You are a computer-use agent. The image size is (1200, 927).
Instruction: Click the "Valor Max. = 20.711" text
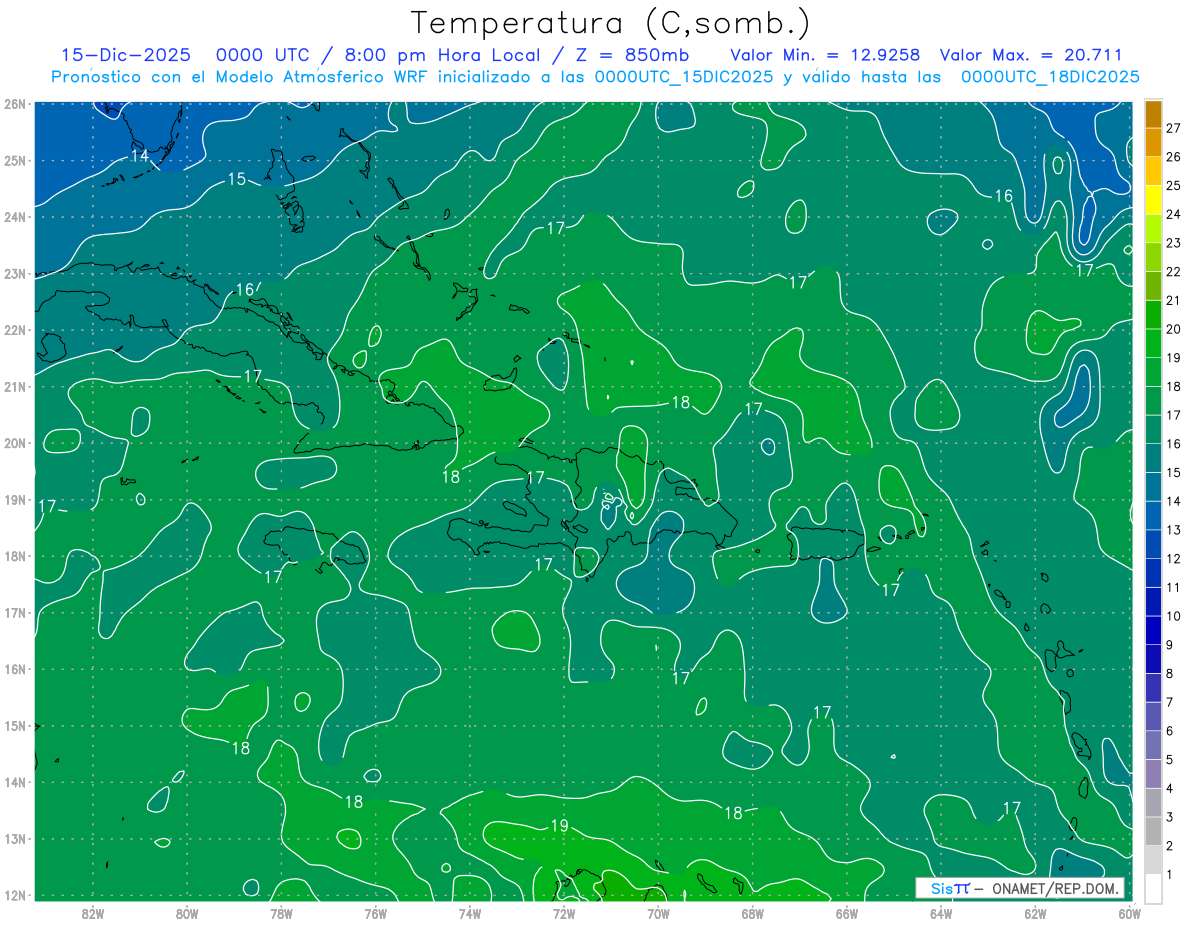pos(1031,55)
